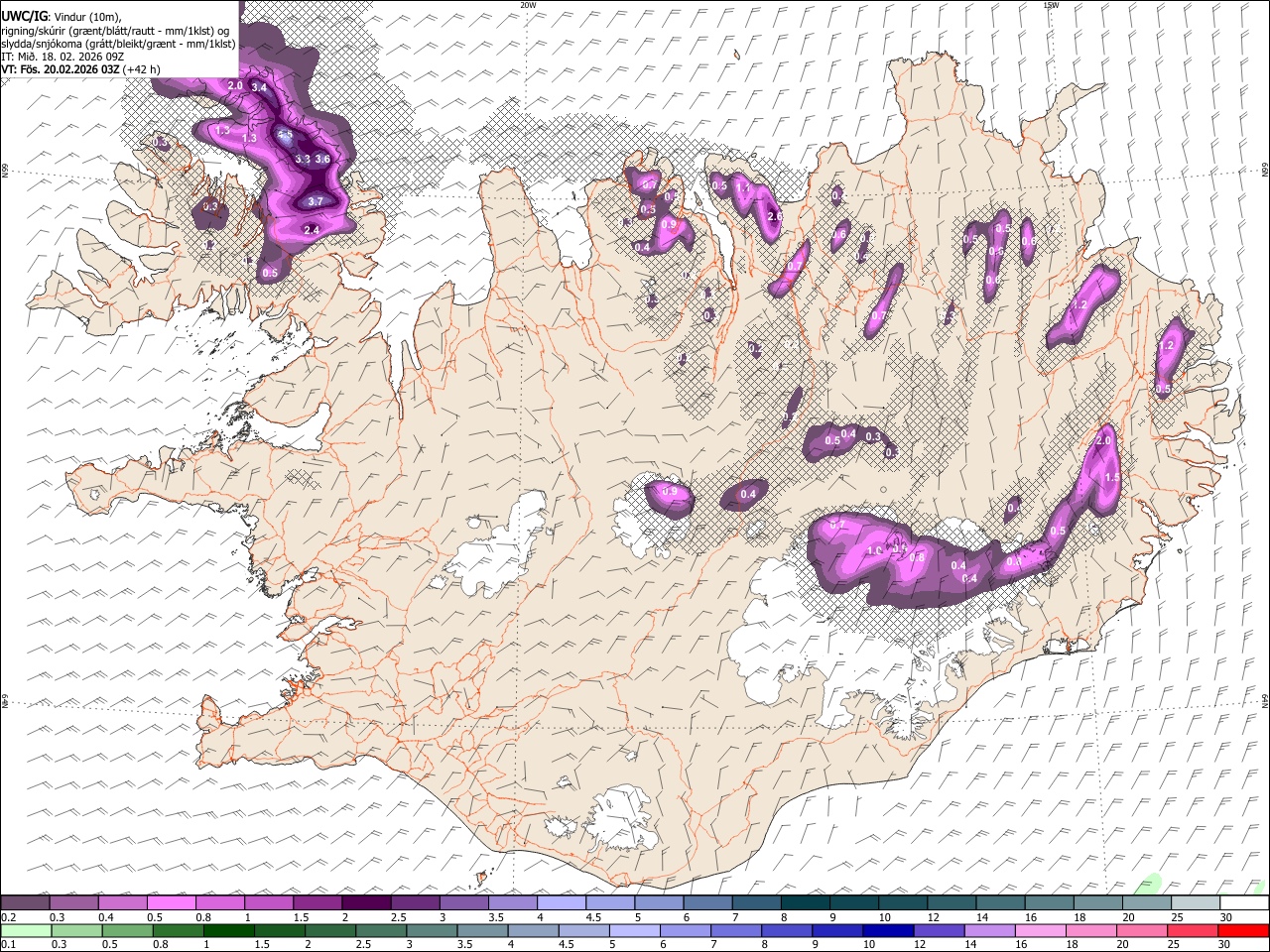Click the bright pink 0.5–0.8 snow legend swatch
The height and width of the screenshot is (952, 1270).
[172, 903]
